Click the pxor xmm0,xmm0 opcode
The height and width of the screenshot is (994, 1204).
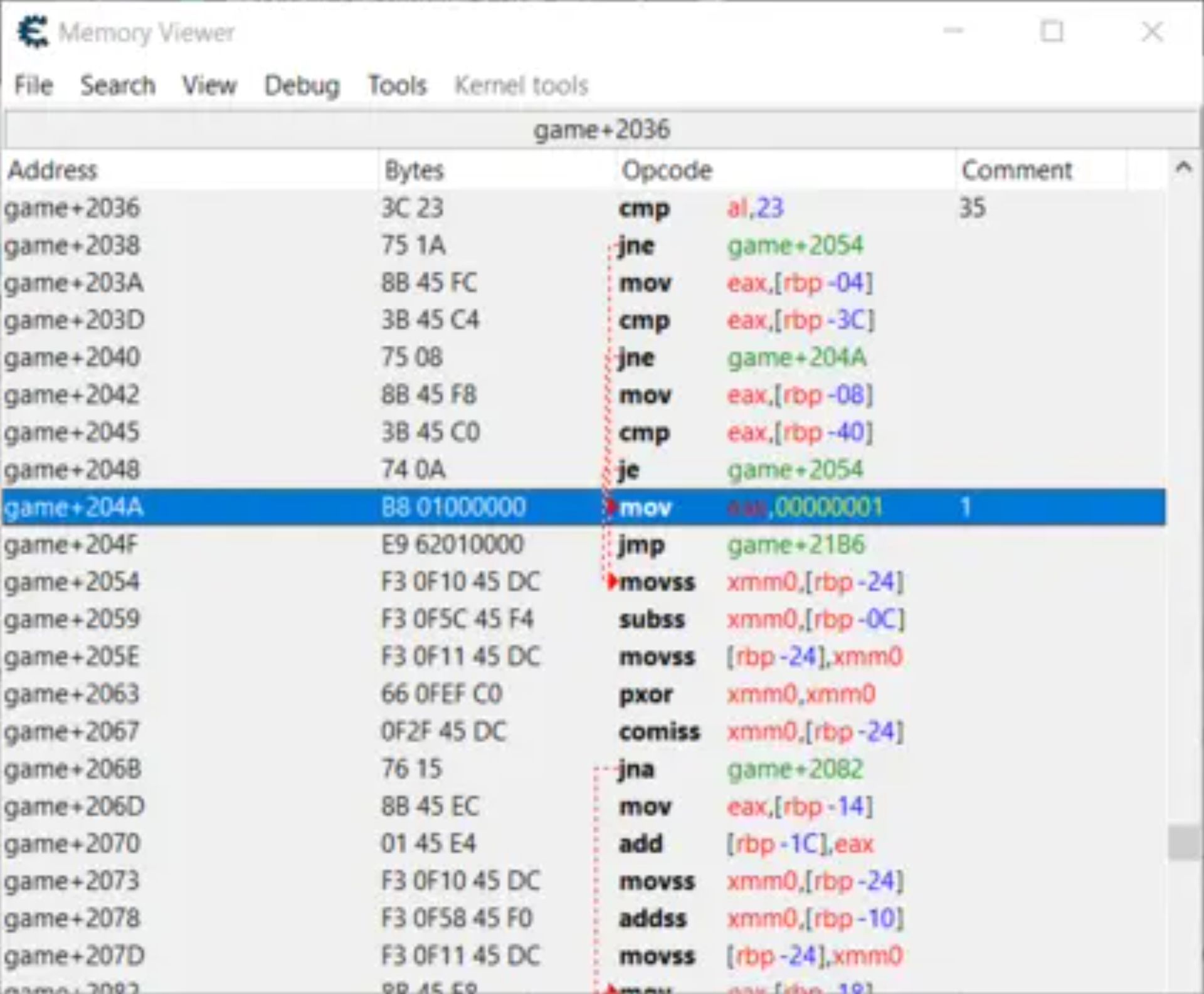click(646, 694)
